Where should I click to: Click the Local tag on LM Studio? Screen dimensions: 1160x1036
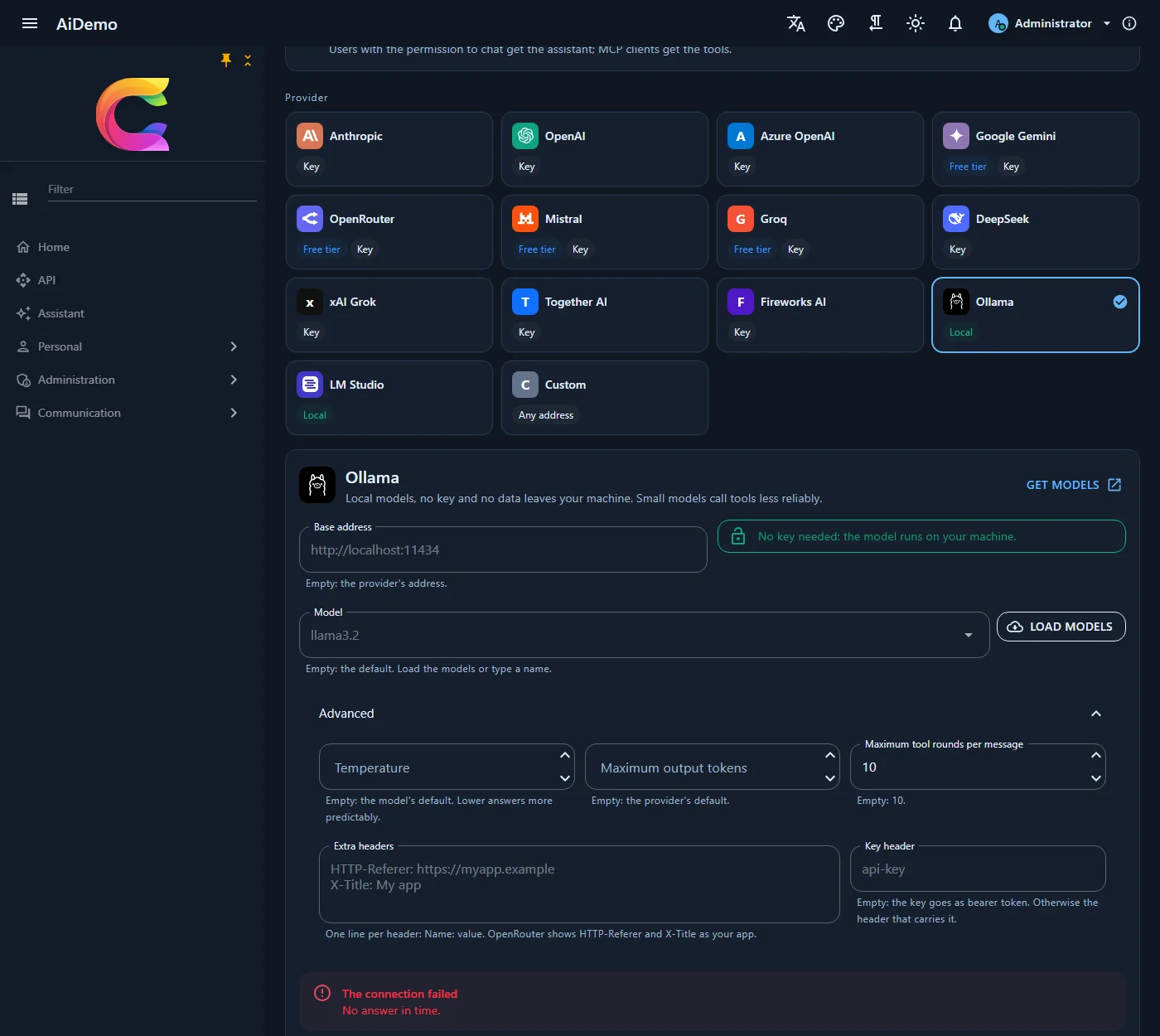click(315, 415)
